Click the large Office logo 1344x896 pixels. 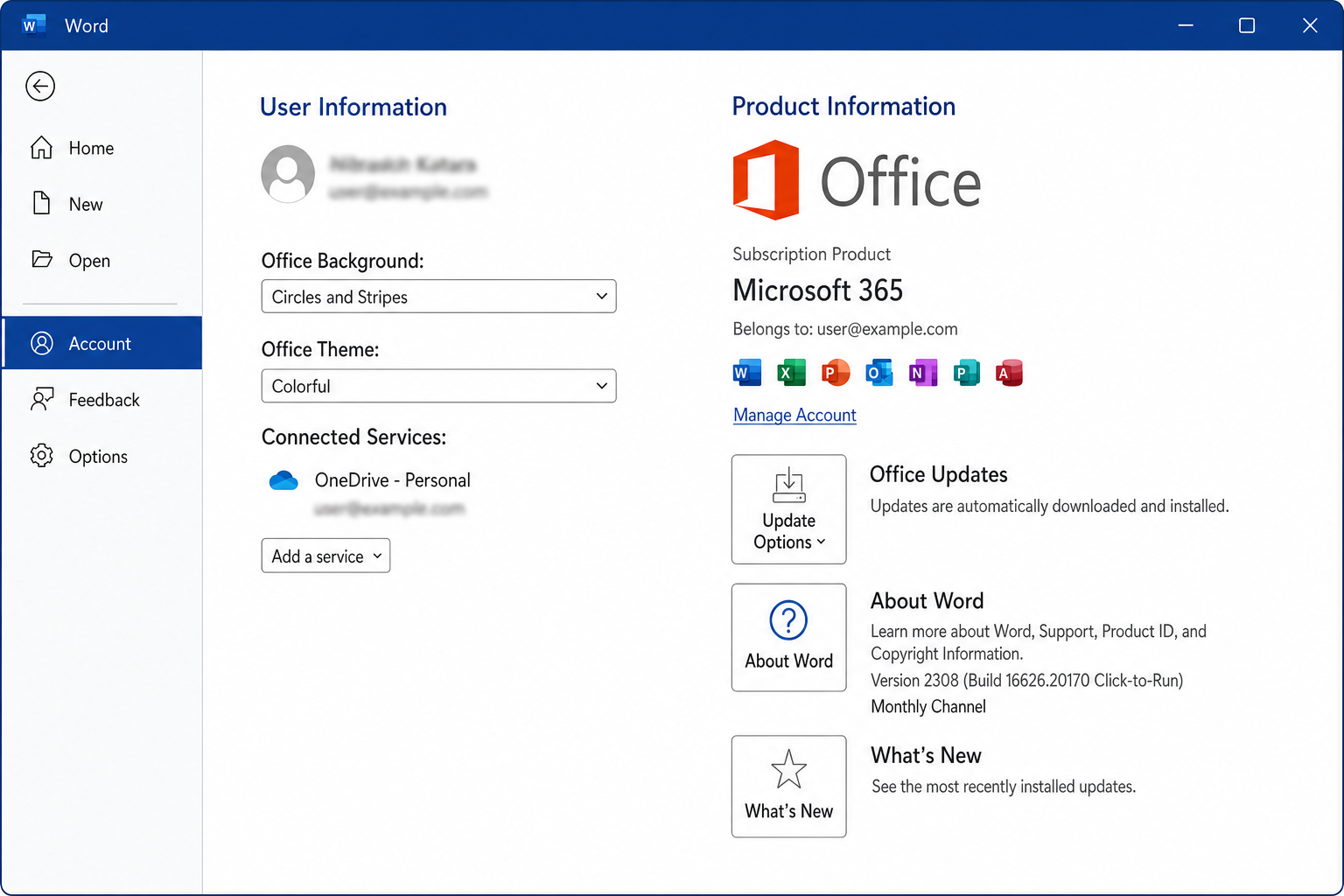(857, 180)
